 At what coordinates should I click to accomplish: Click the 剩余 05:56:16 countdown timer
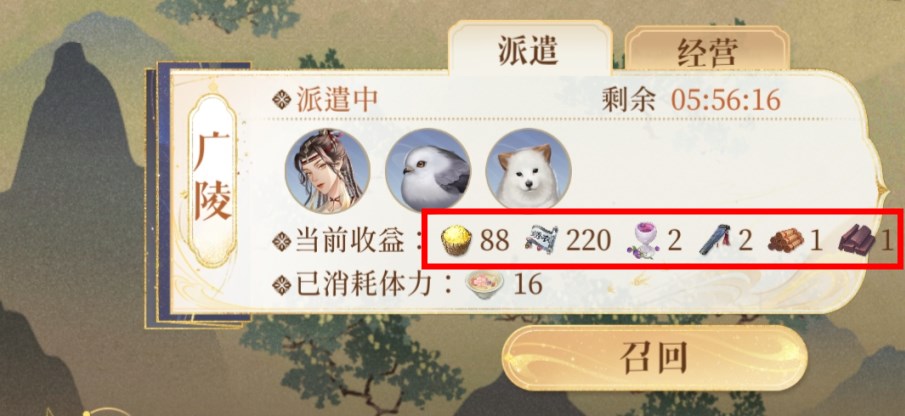[x=691, y=101]
